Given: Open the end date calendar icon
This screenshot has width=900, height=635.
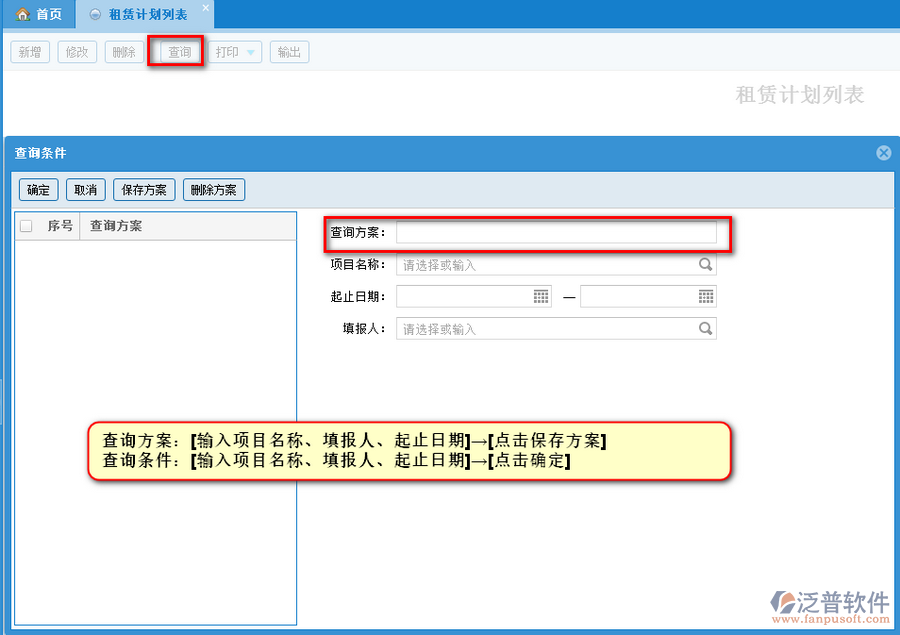Looking at the screenshot, I should point(705,296).
